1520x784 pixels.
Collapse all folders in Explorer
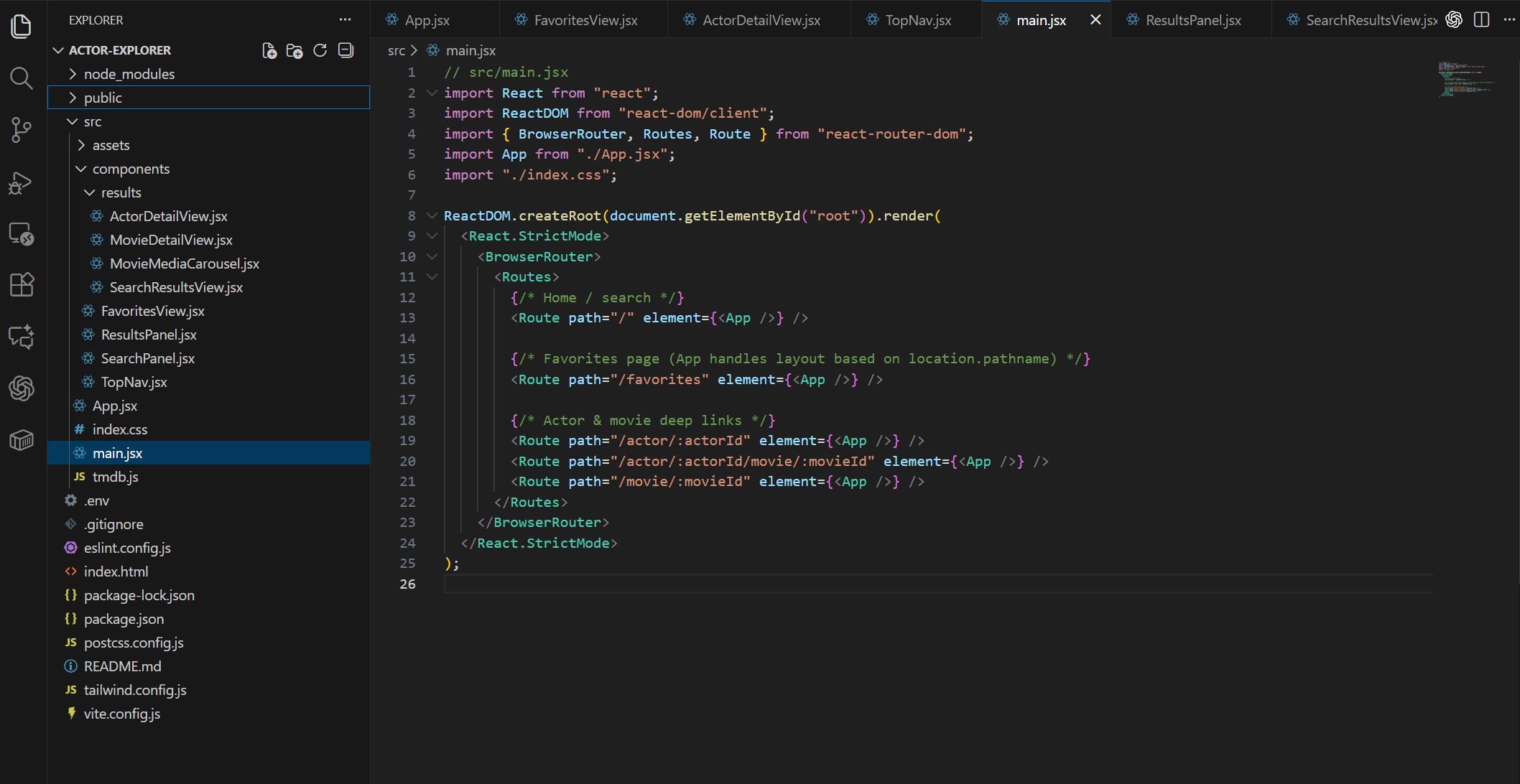346,50
